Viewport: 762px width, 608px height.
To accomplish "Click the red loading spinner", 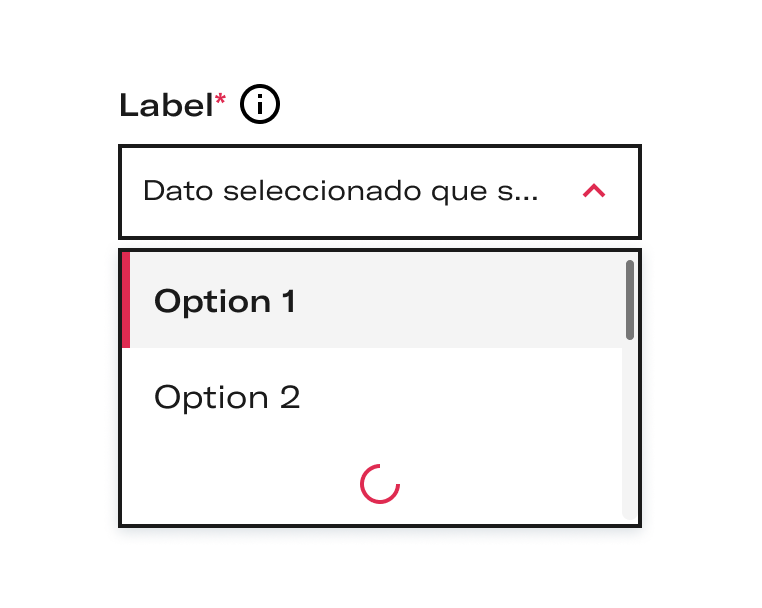I will (x=380, y=484).
